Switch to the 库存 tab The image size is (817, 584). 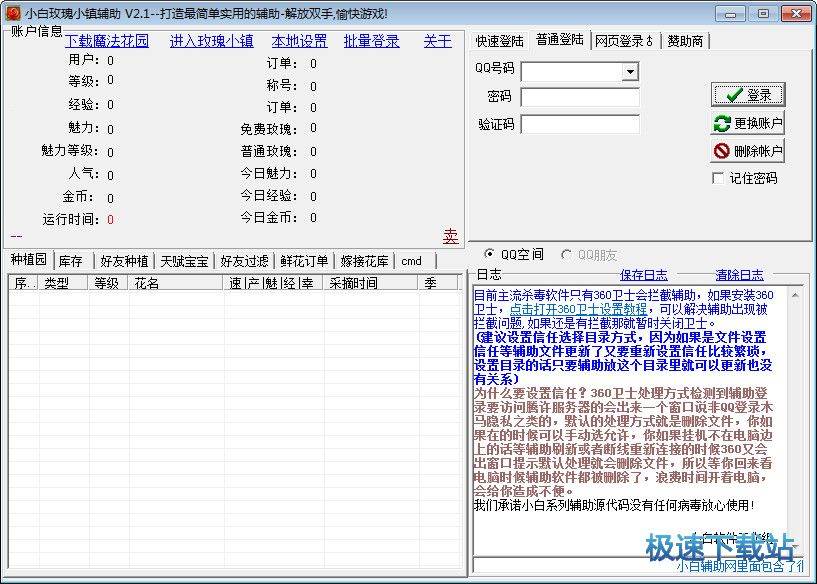[x=71, y=261]
